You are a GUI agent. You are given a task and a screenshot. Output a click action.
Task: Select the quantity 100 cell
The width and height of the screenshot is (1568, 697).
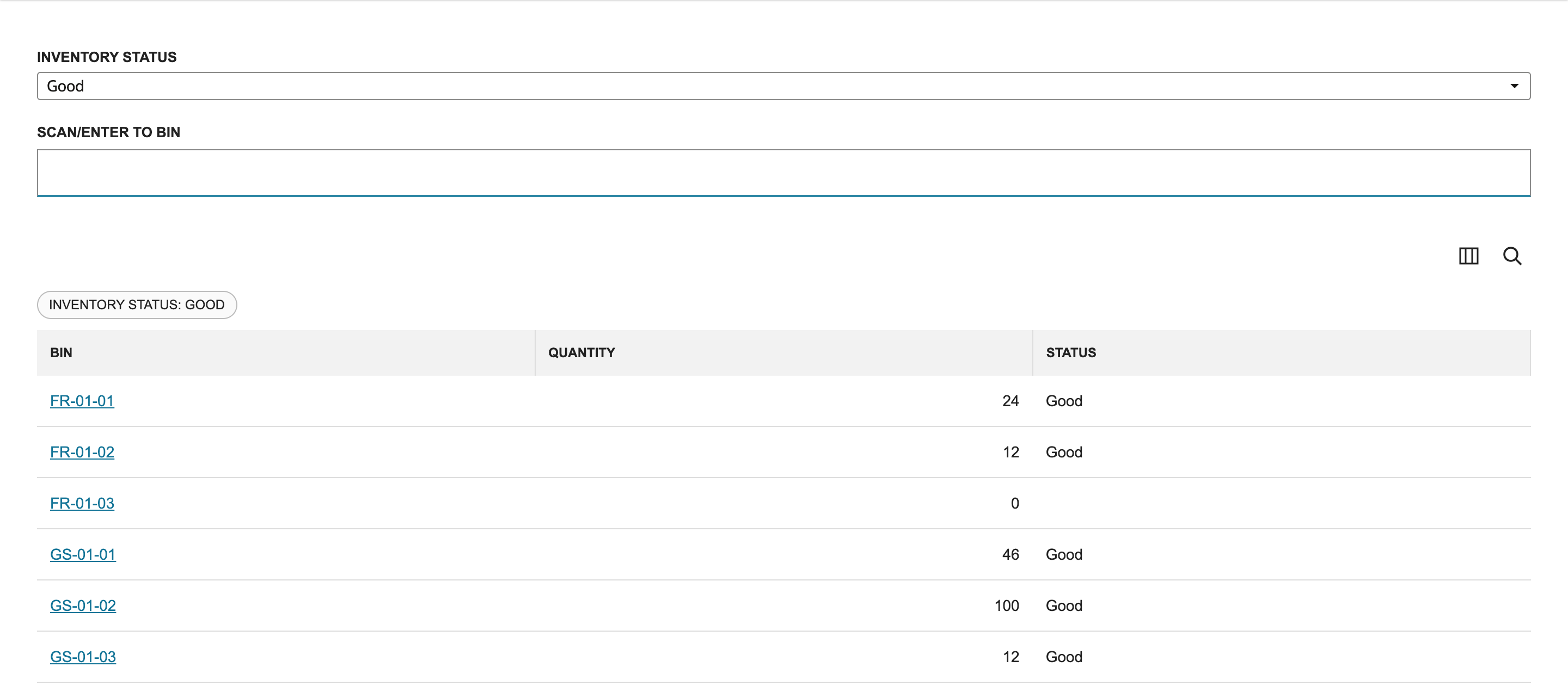coord(1006,605)
